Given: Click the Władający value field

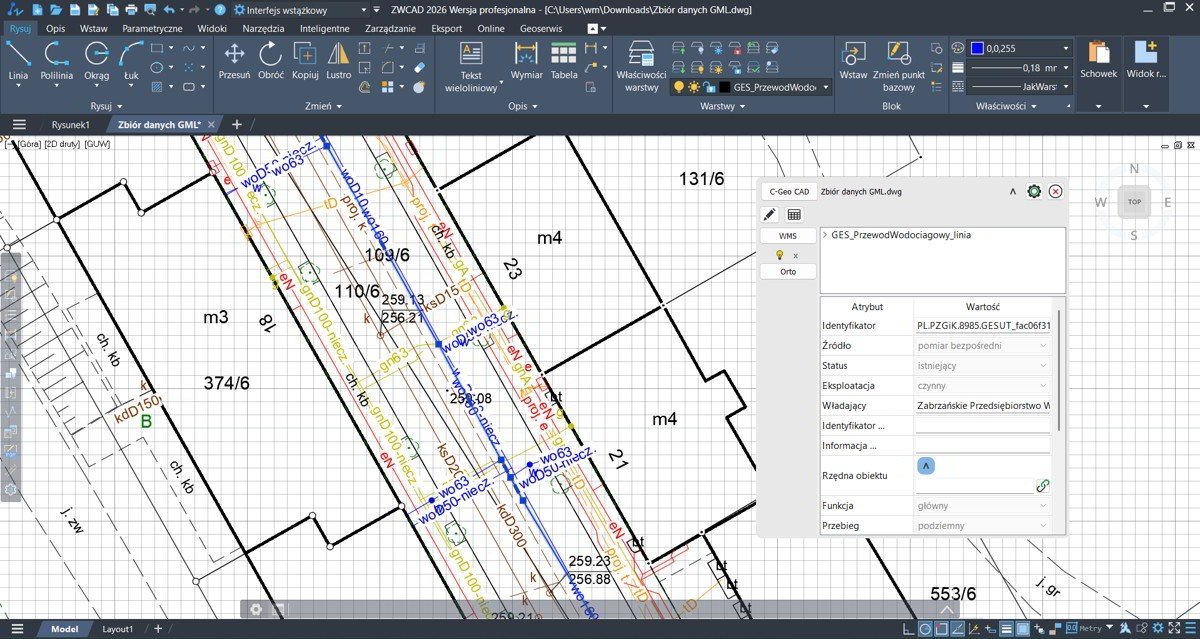Looking at the screenshot, I should (x=984, y=405).
